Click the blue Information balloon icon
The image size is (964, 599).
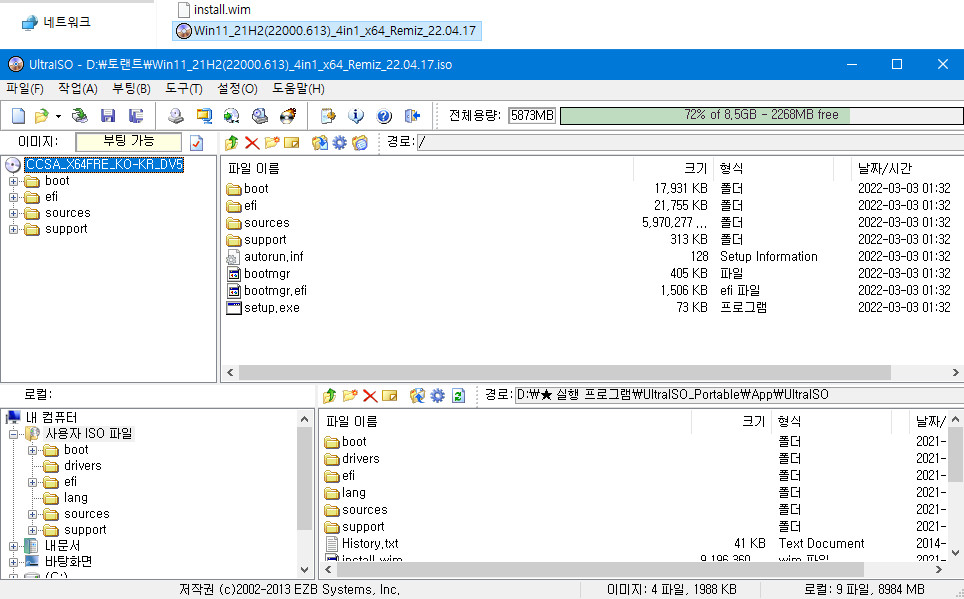point(356,116)
